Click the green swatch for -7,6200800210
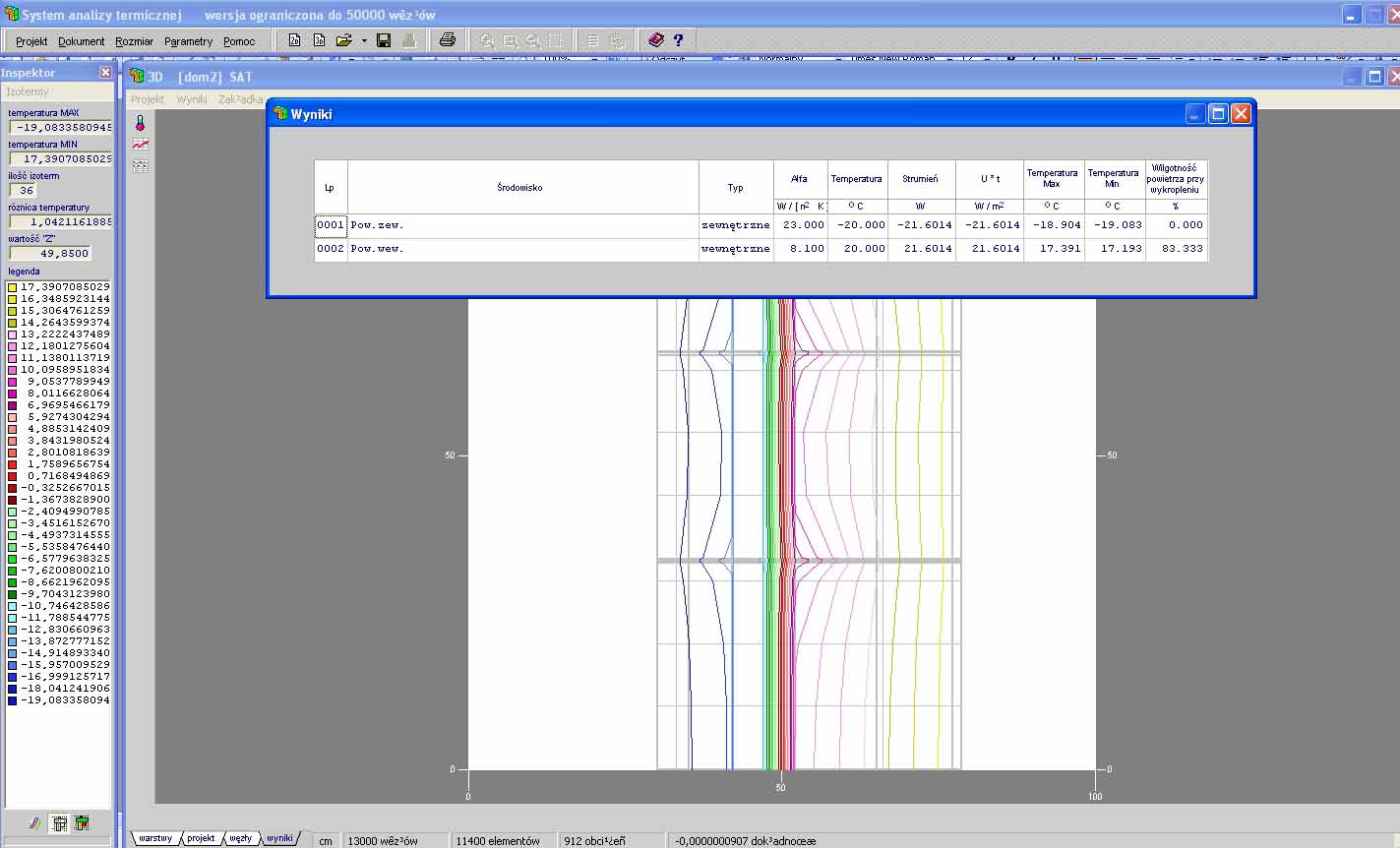 [12, 571]
